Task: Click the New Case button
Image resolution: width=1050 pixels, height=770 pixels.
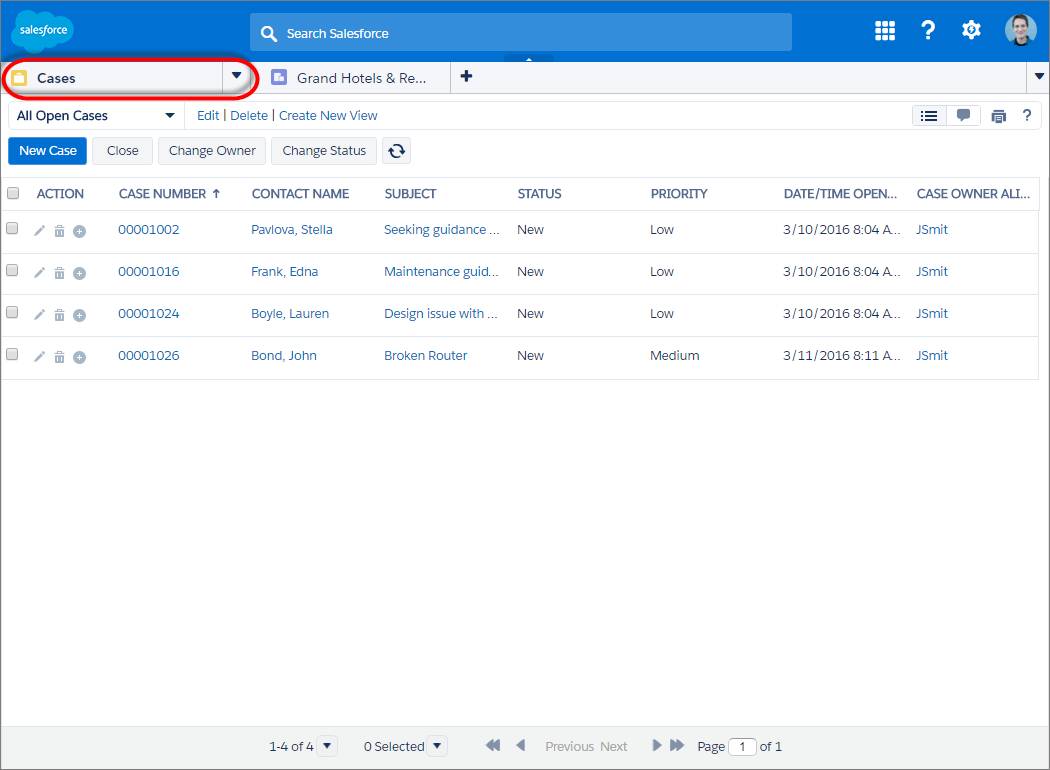Action: 48,151
